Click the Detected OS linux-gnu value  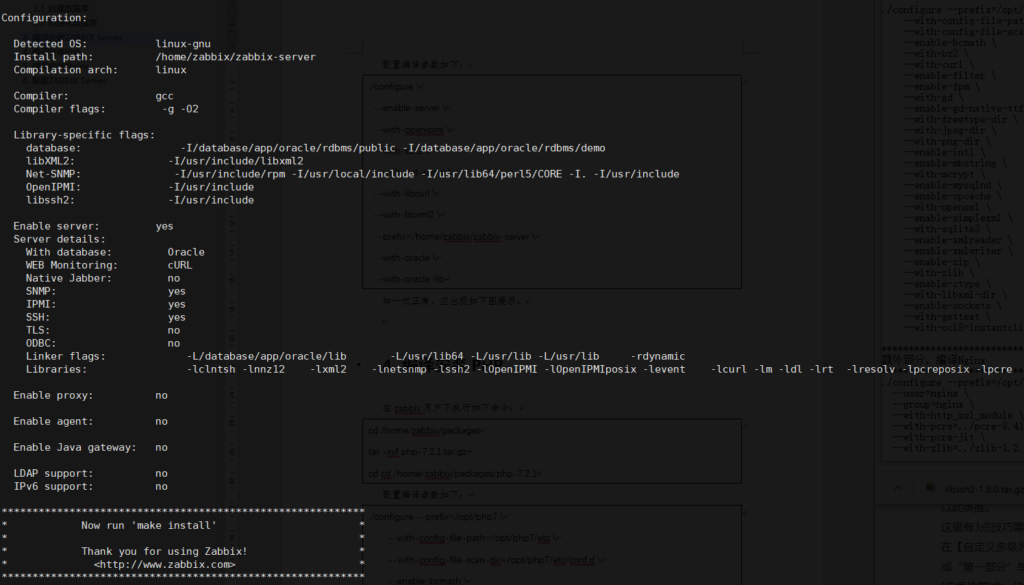(x=184, y=44)
